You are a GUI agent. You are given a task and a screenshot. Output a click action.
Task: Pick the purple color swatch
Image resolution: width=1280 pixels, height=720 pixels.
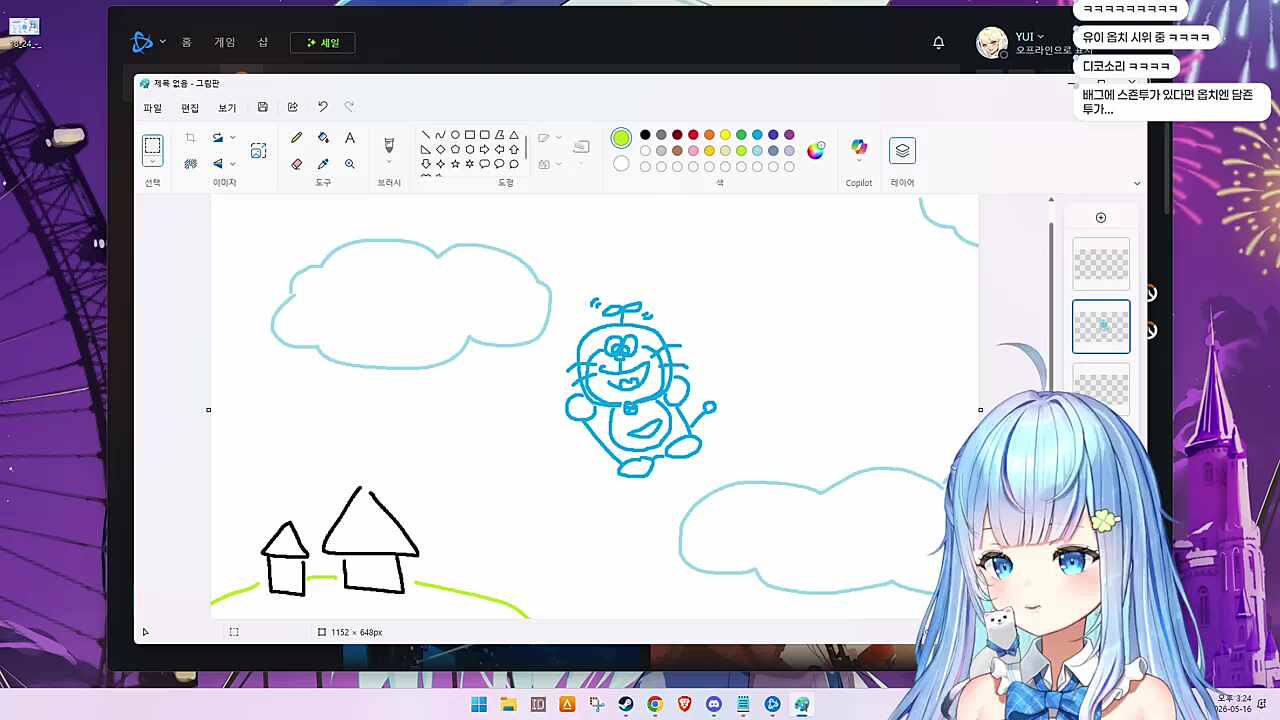[x=789, y=135]
